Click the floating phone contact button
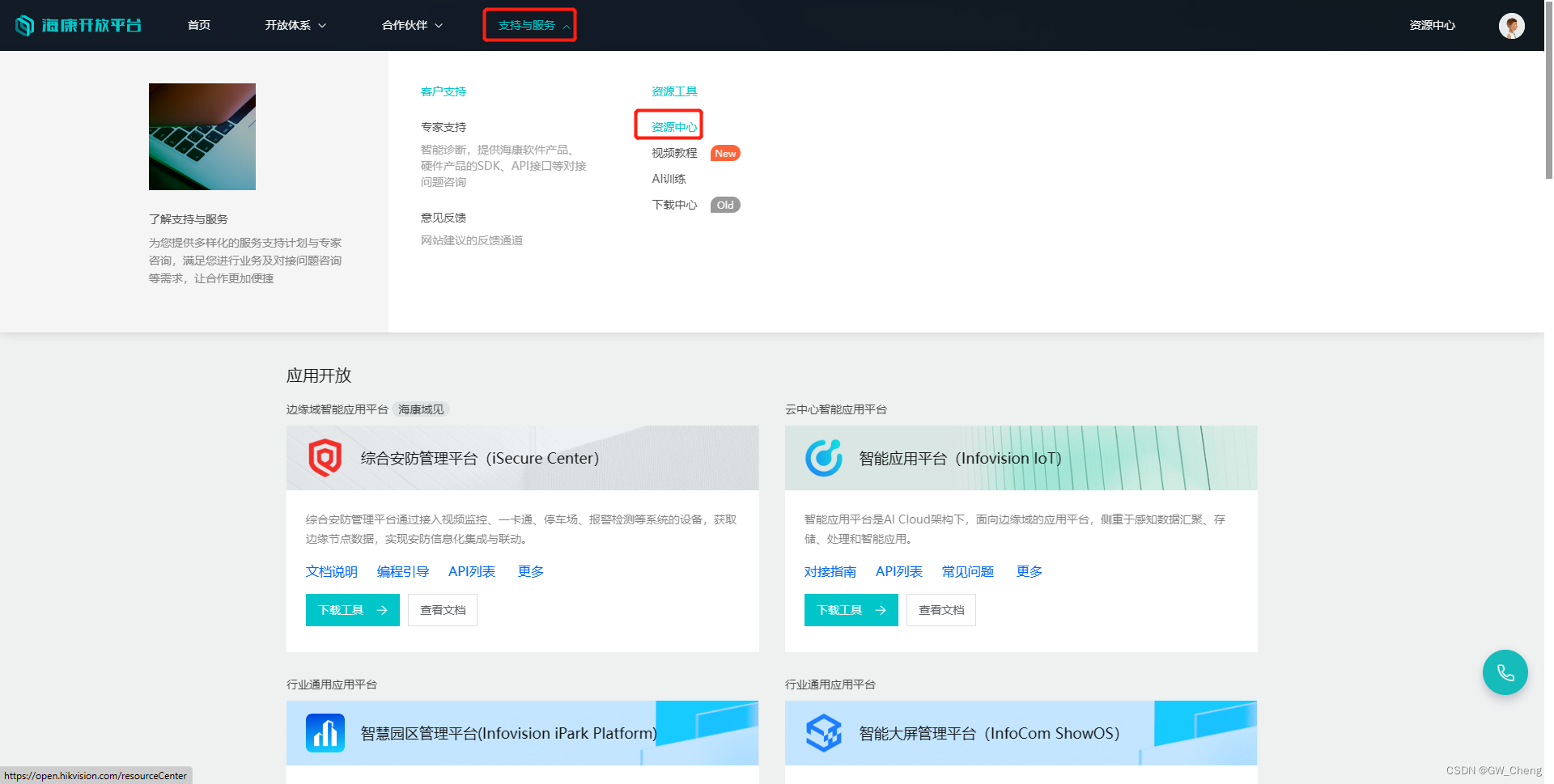 point(1505,672)
